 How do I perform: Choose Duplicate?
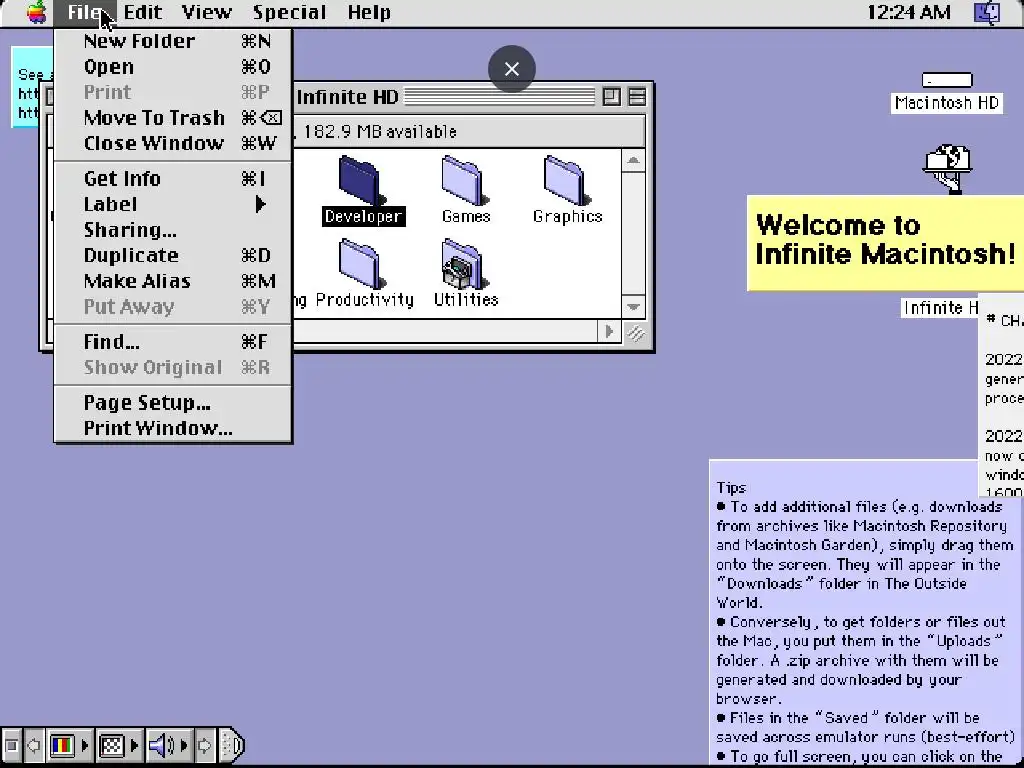coord(173,255)
